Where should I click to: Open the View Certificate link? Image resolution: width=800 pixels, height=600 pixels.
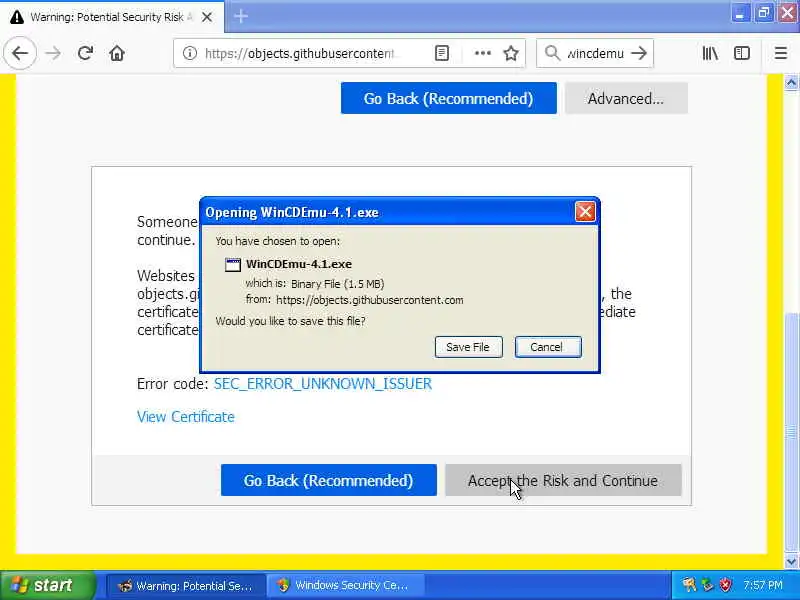[186, 417]
